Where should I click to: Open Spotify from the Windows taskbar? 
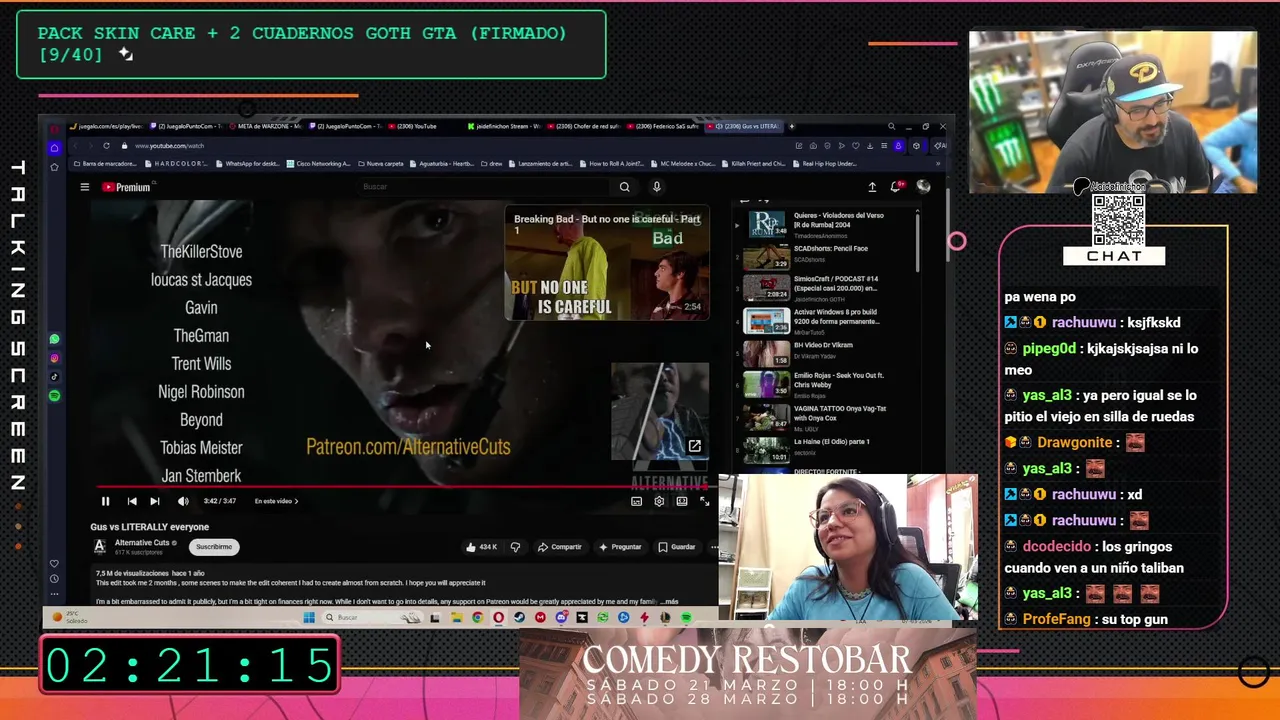686,618
